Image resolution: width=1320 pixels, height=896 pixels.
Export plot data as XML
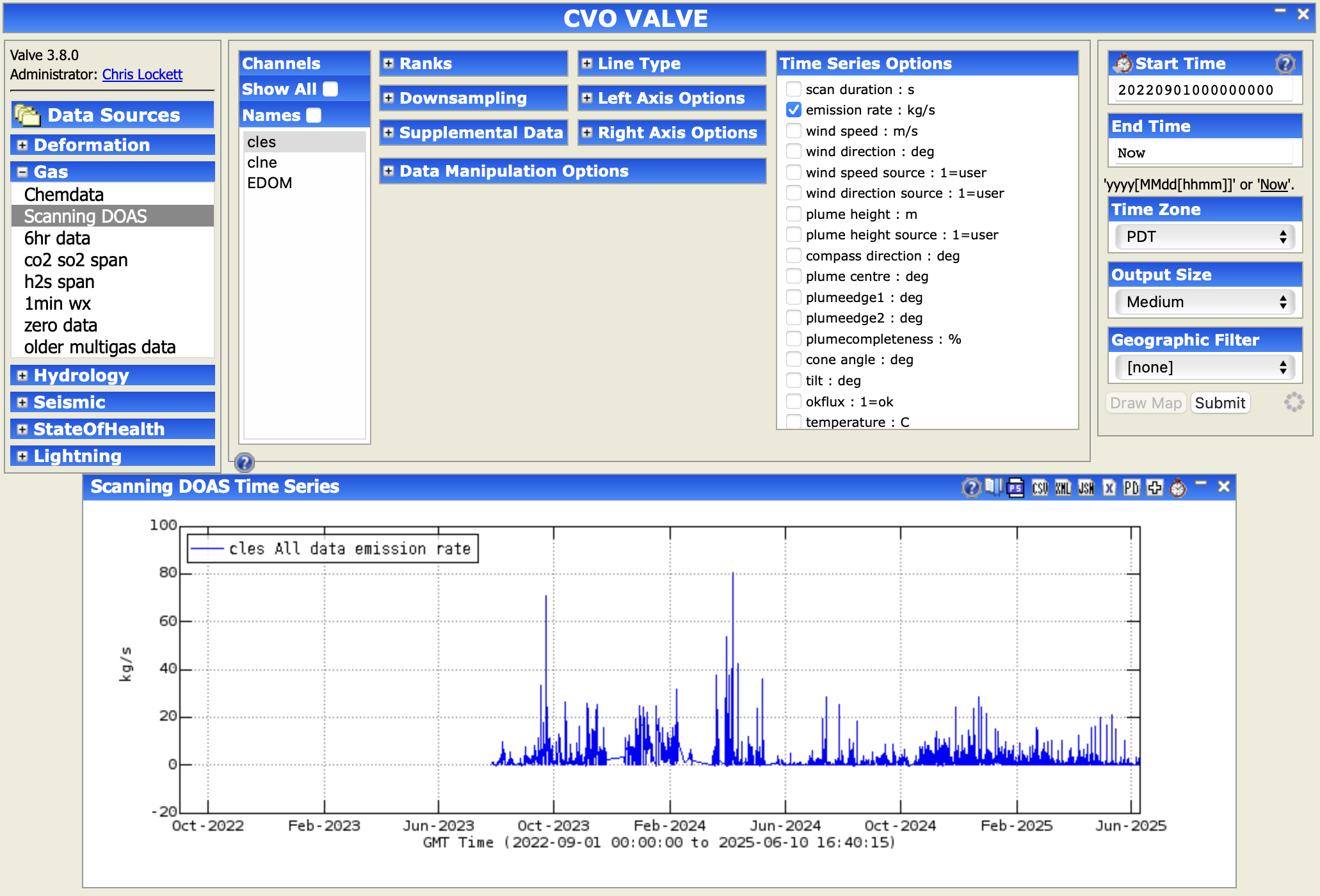click(1063, 488)
